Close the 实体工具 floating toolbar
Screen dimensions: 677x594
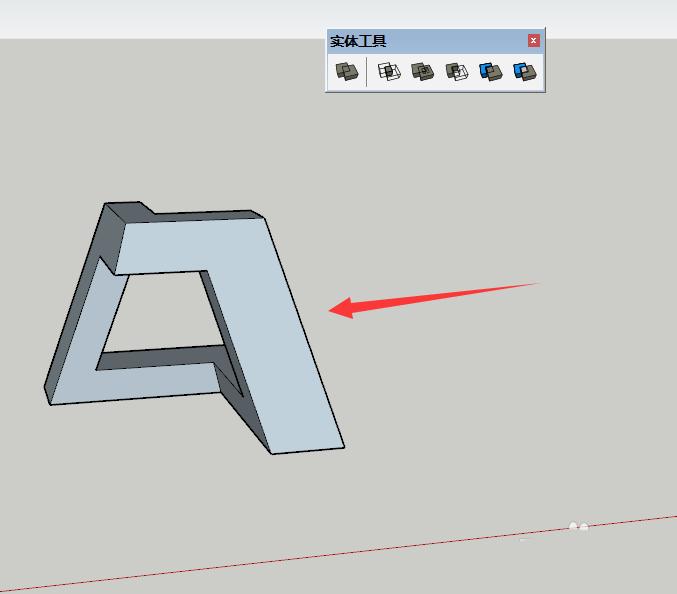[534, 40]
